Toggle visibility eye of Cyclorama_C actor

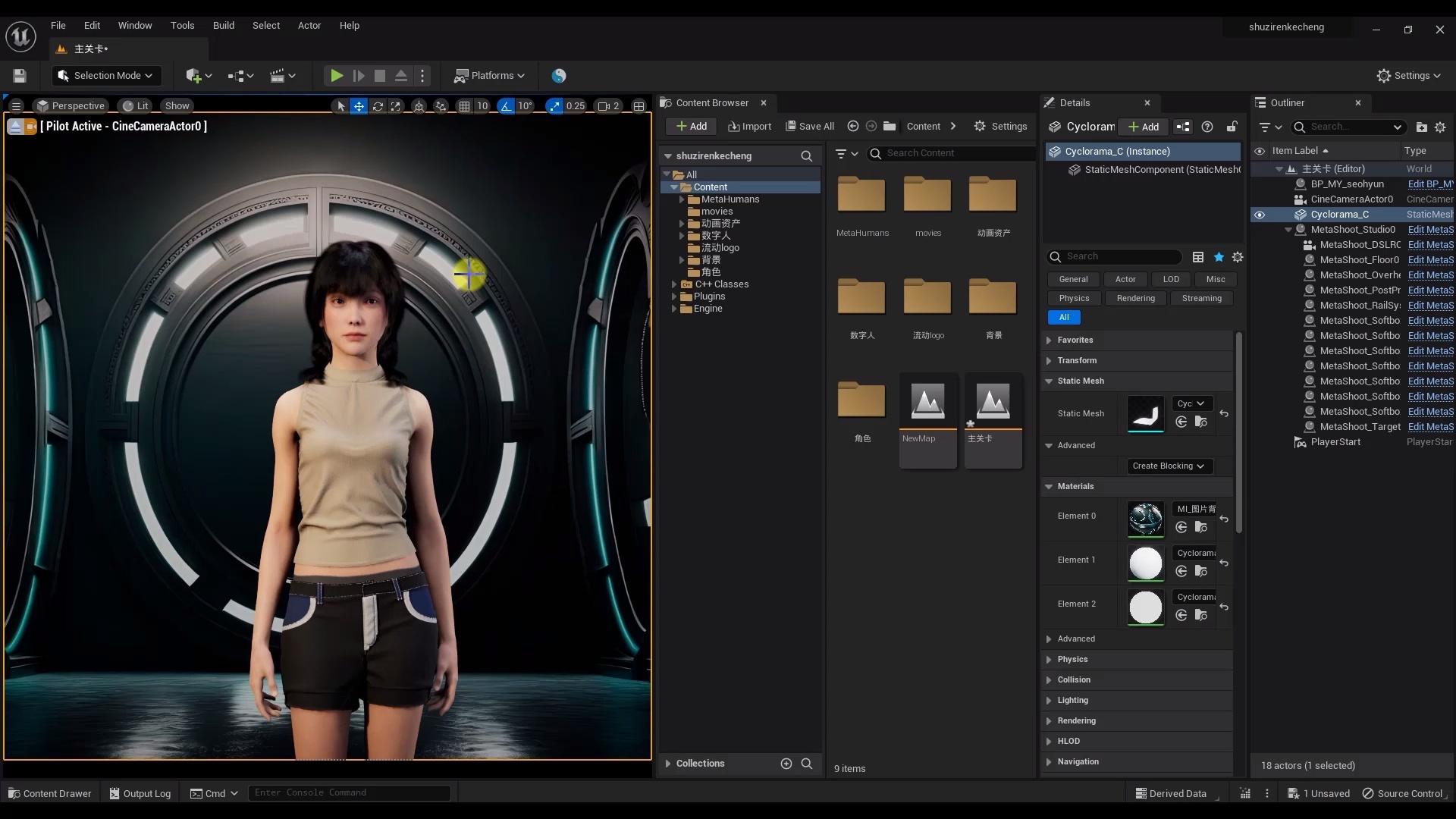[1260, 215]
